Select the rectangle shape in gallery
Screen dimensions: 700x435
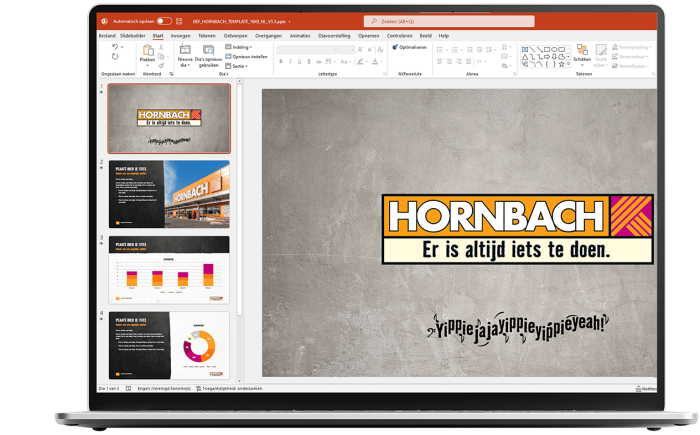pyautogui.click(x=547, y=49)
